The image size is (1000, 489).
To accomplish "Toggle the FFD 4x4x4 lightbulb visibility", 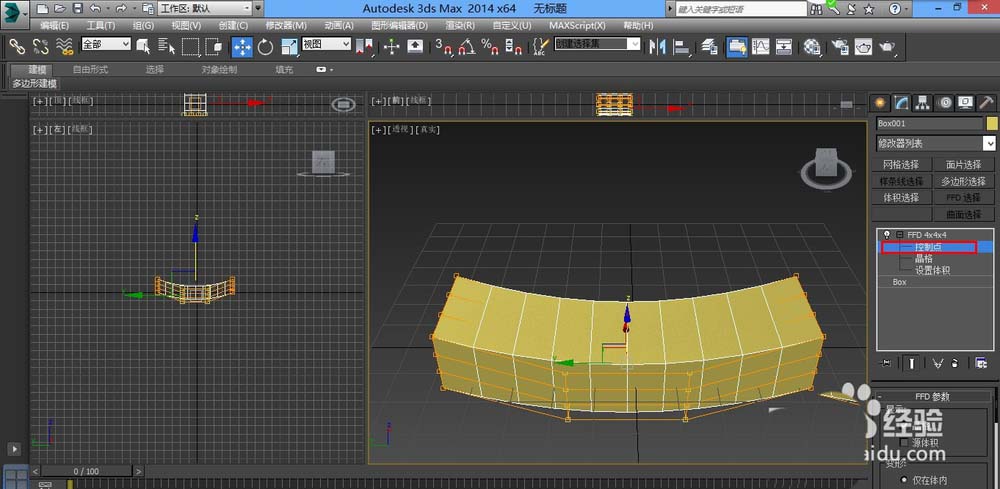I will (886, 235).
